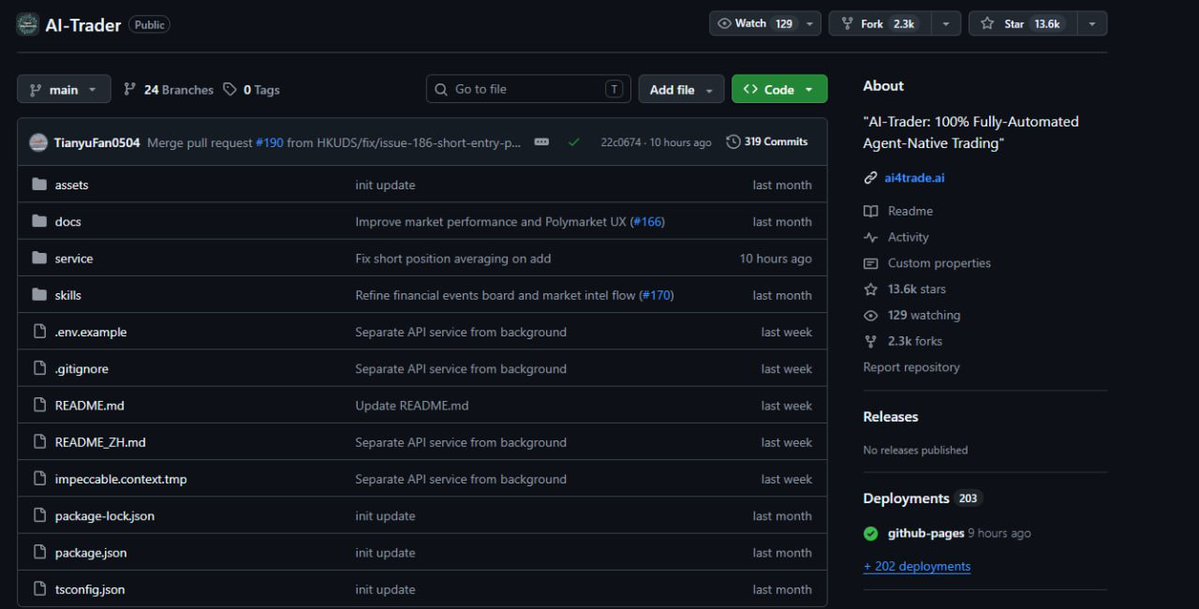Viewport: 1199px width, 609px height.
Task: Open the README_ZH.md file
Action: 100,442
